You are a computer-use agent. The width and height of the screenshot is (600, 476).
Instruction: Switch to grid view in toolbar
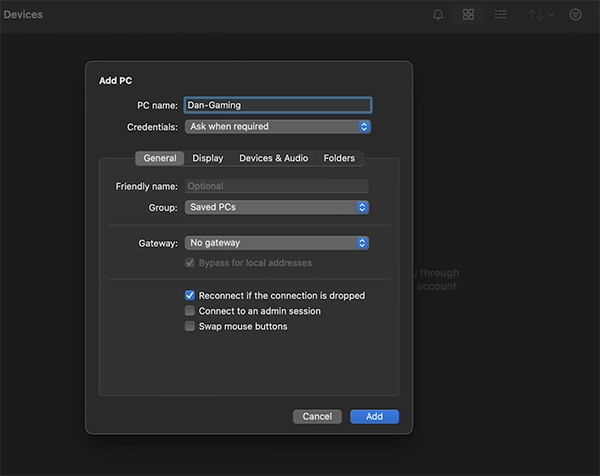pos(468,15)
